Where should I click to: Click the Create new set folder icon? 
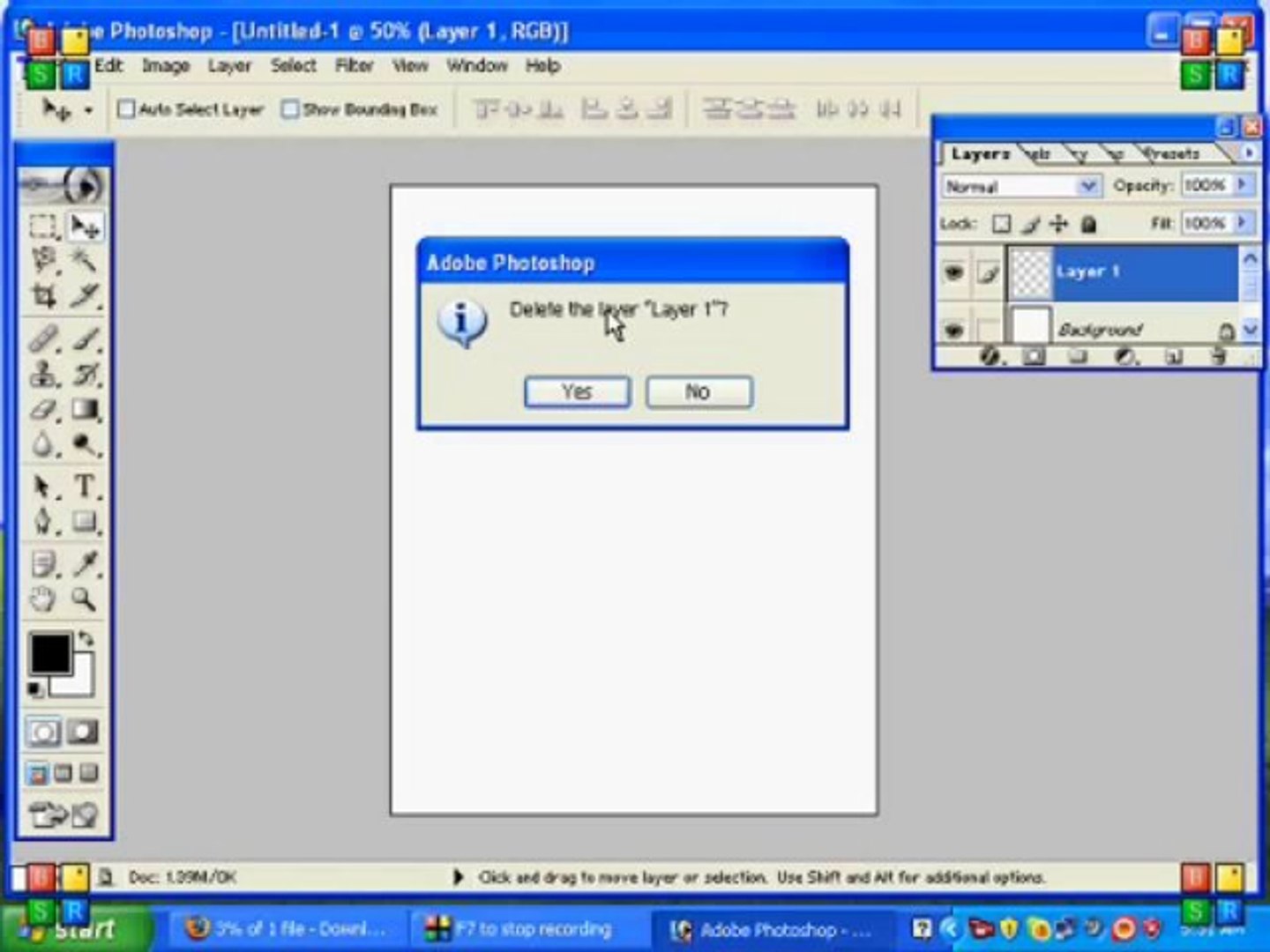pyautogui.click(x=1078, y=356)
